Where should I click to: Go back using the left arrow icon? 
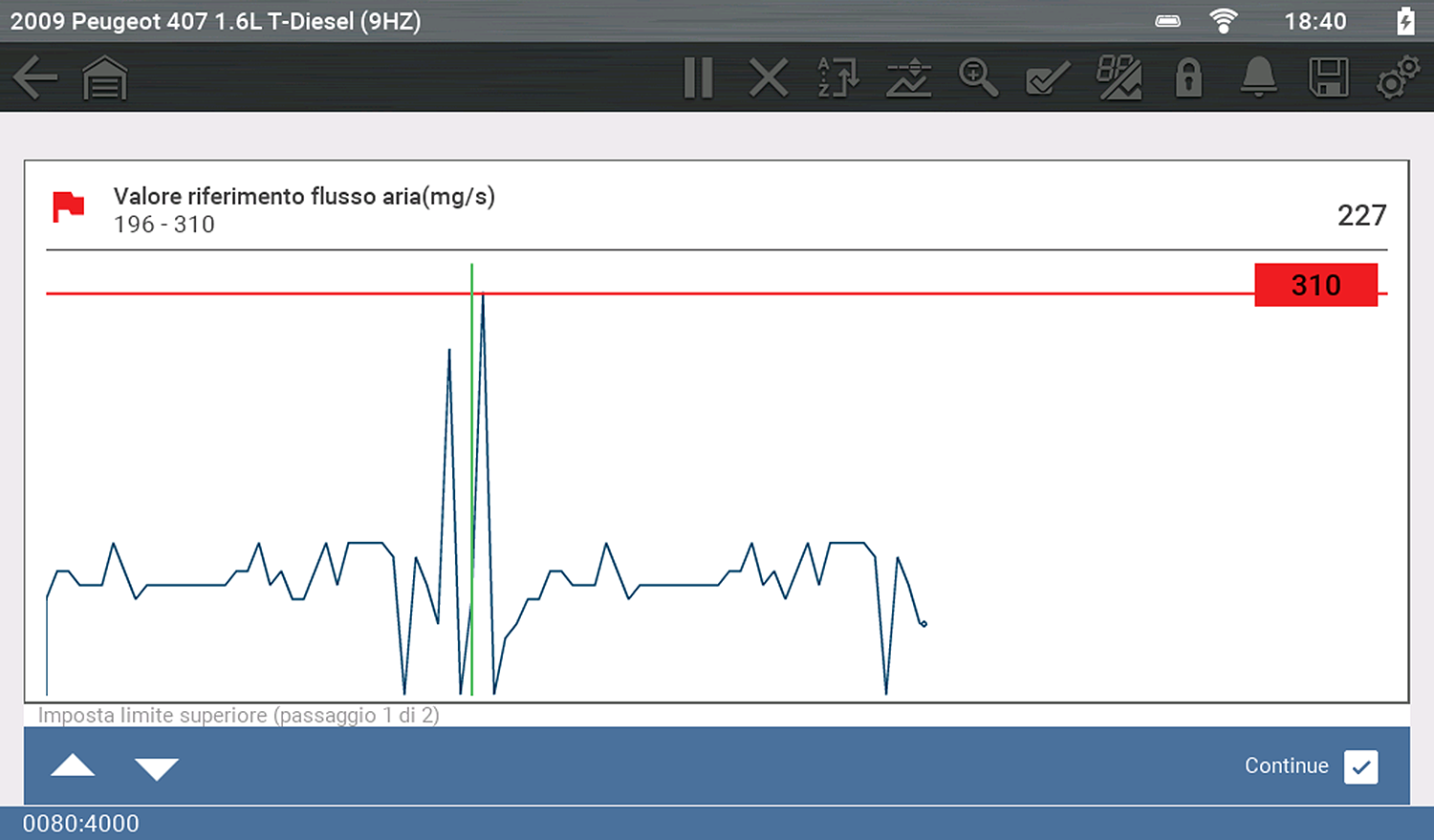[x=35, y=77]
